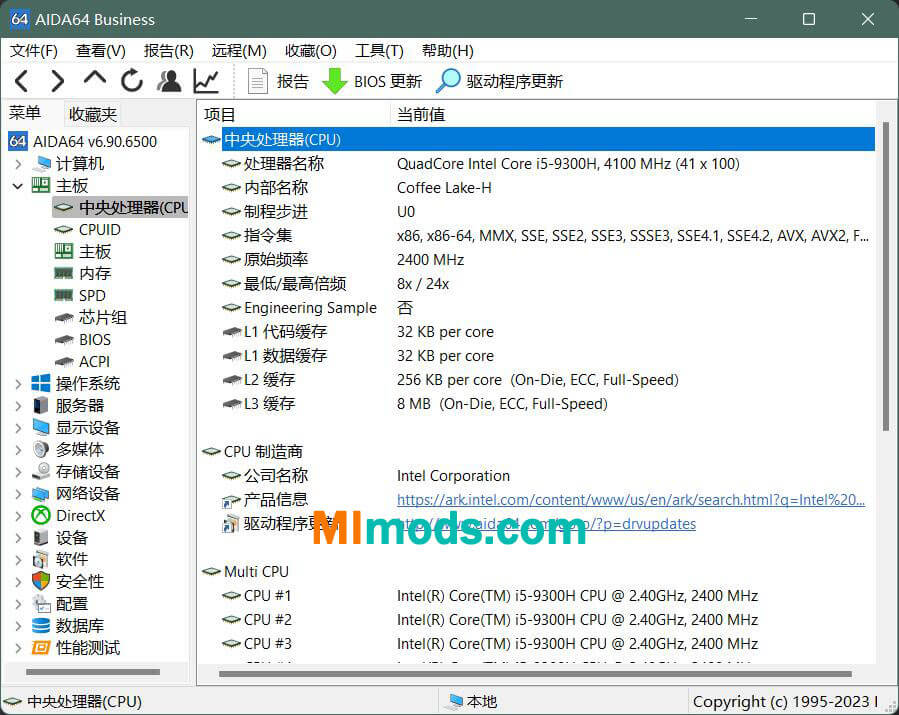Click the 计算机 computer icon

[41, 164]
